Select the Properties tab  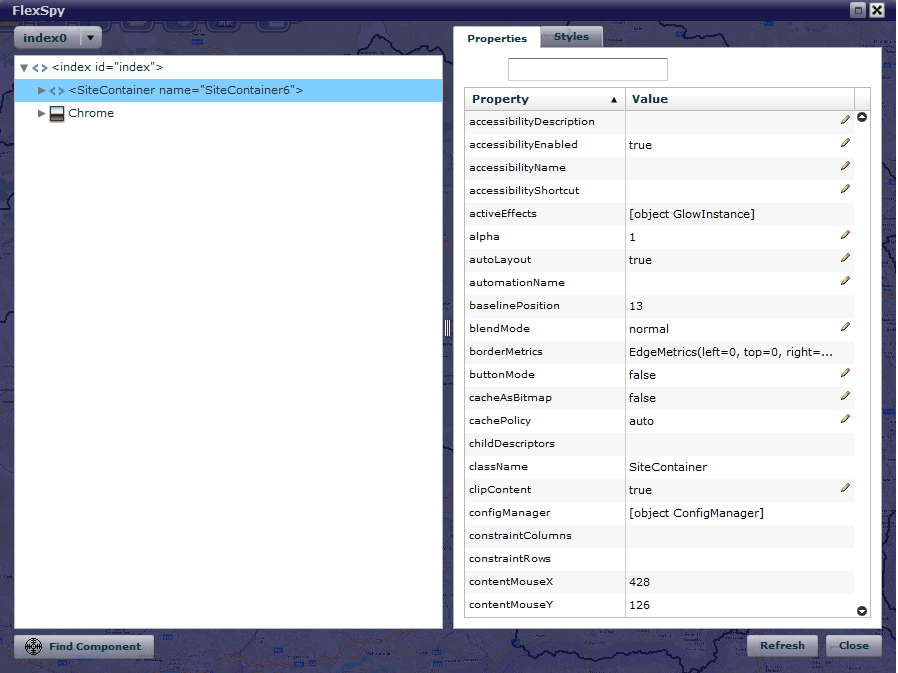497,38
